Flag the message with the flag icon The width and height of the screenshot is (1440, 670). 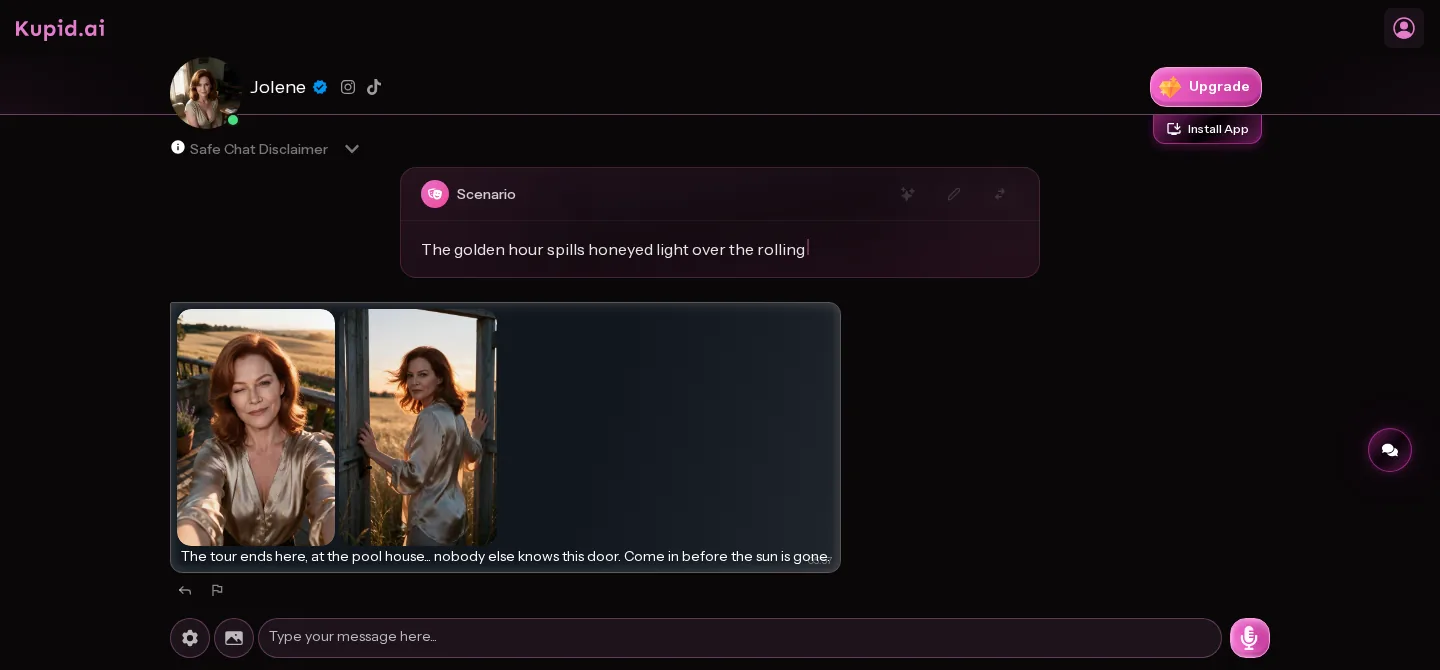[x=217, y=591]
